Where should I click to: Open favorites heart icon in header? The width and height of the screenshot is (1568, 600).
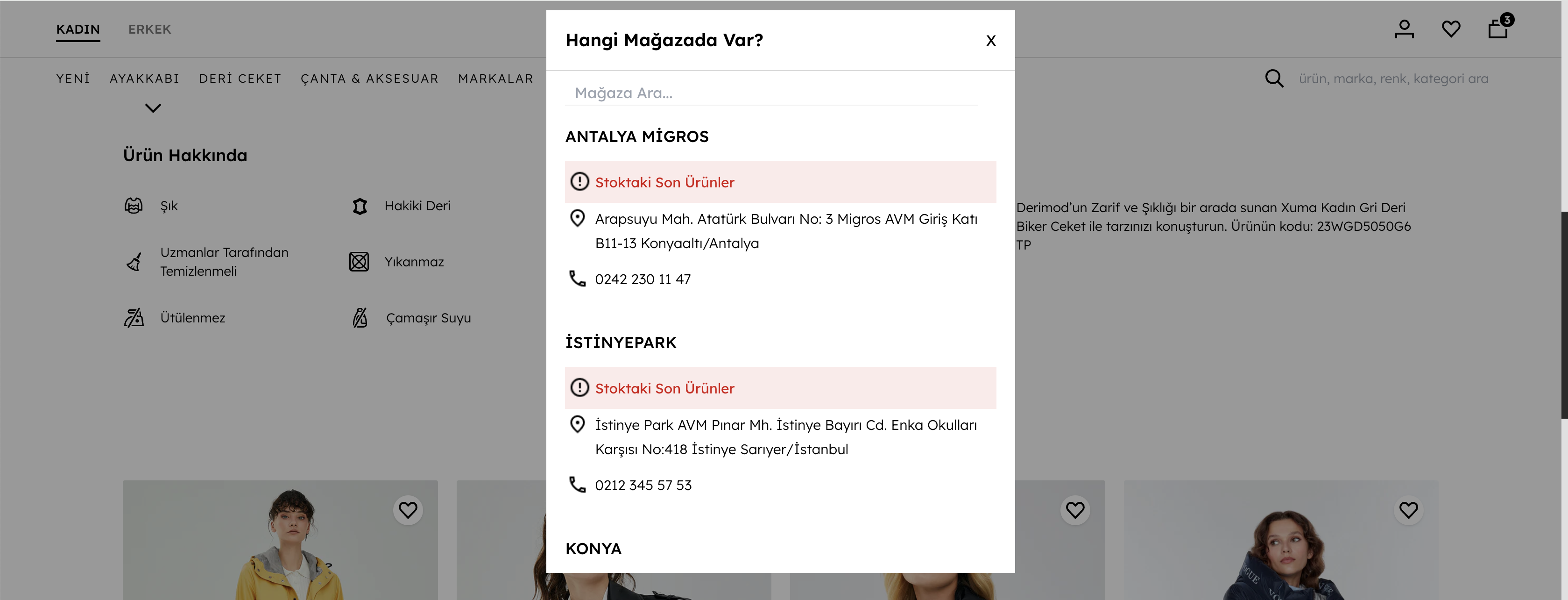click(x=1450, y=29)
